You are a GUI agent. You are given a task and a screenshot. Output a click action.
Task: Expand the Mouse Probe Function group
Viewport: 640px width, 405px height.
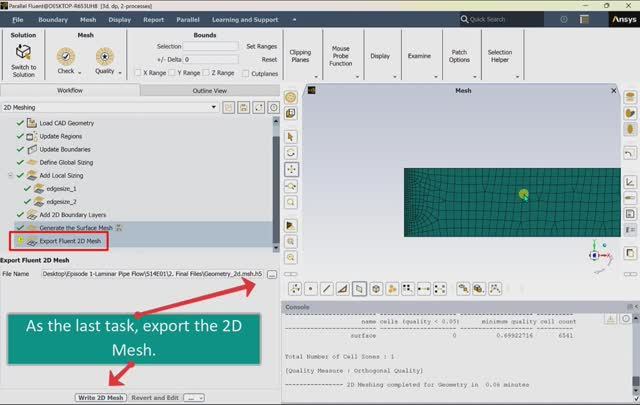[357, 77]
